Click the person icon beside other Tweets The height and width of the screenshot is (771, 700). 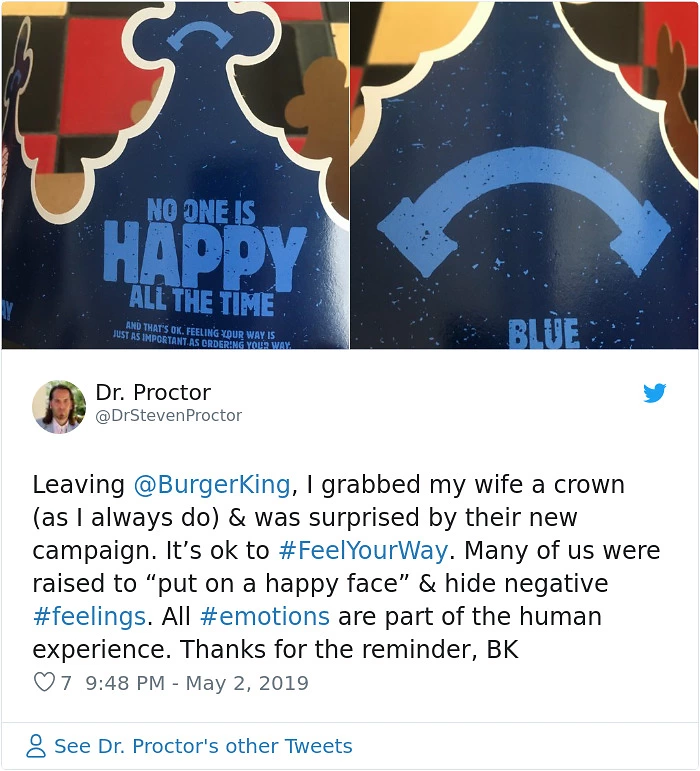tap(35, 746)
